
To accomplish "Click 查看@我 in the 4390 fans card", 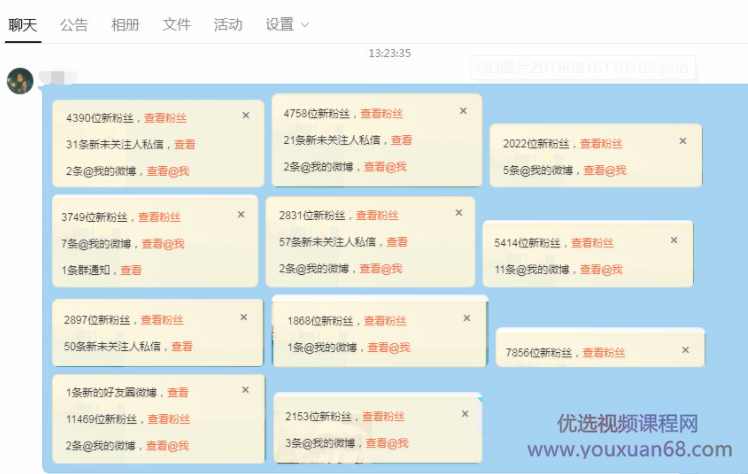I will pyautogui.click(x=168, y=171).
